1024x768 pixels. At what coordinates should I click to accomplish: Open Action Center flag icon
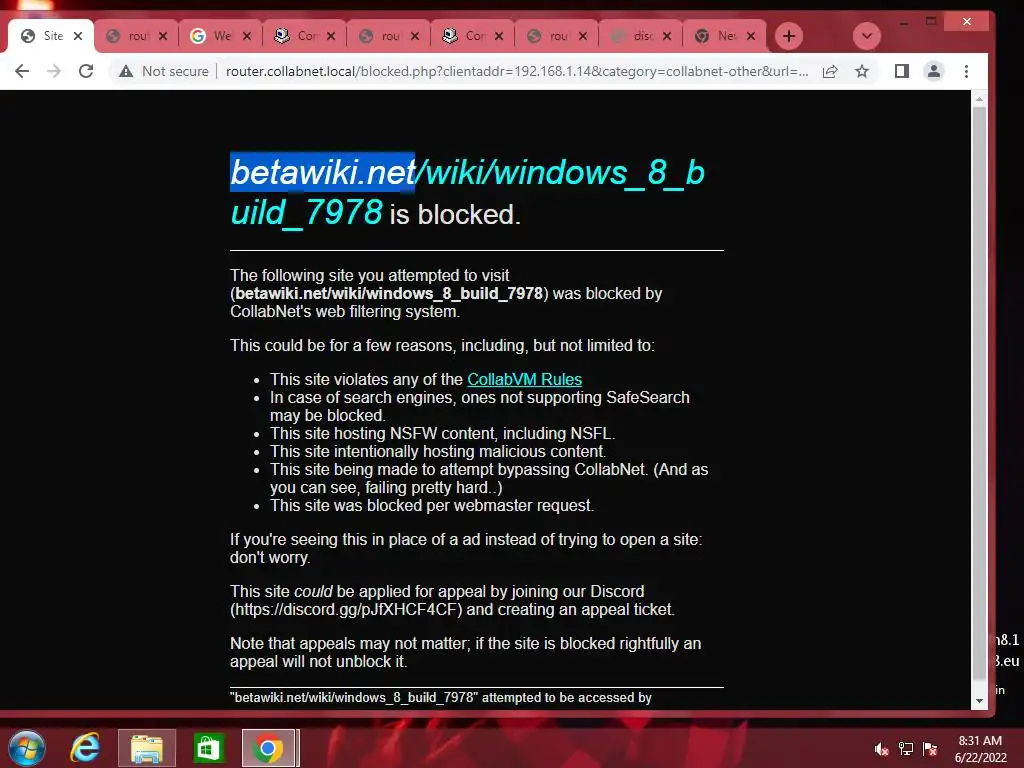pyautogui.click(x=930, y=749)
